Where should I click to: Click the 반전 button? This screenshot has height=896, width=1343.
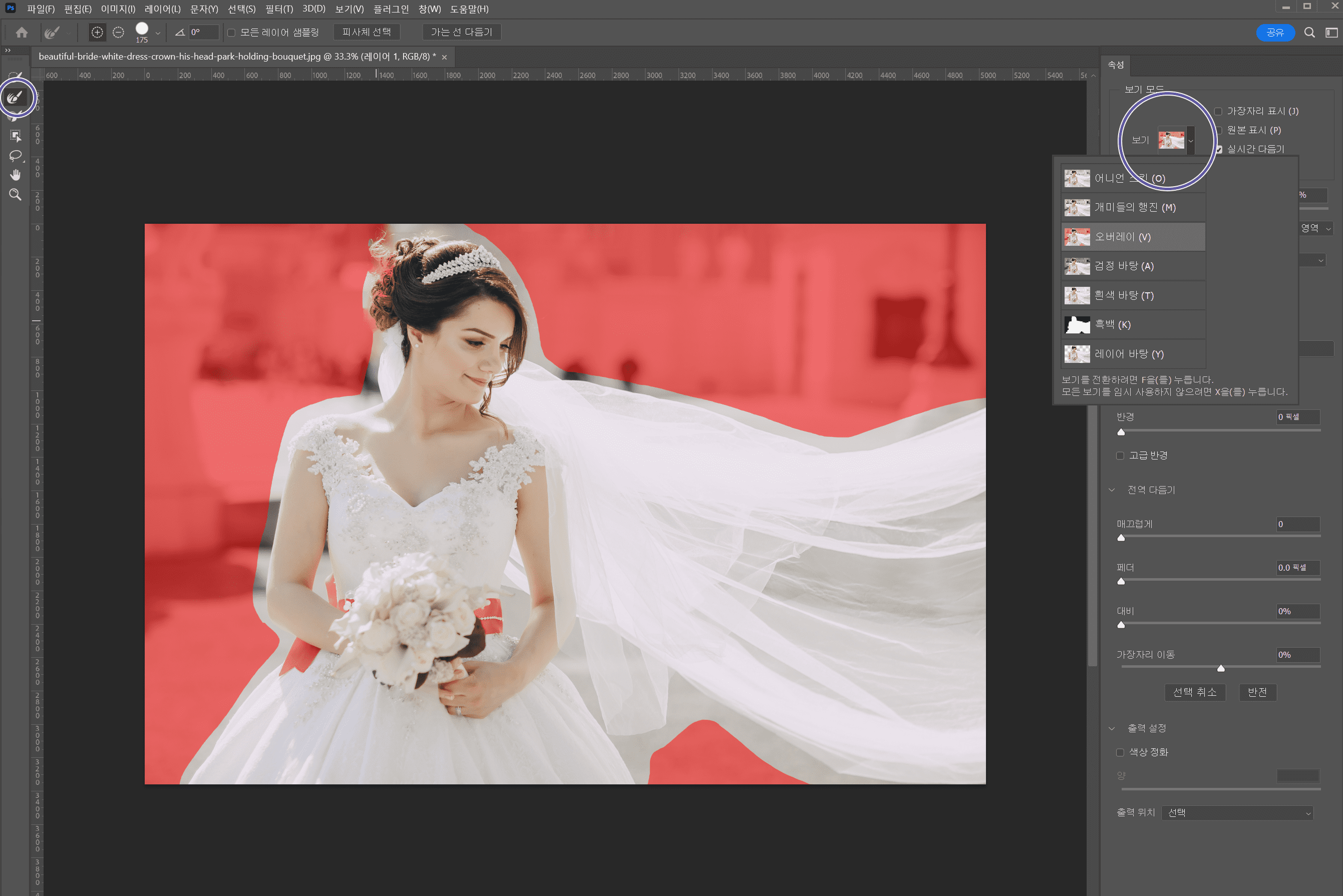coord(1257,693)
